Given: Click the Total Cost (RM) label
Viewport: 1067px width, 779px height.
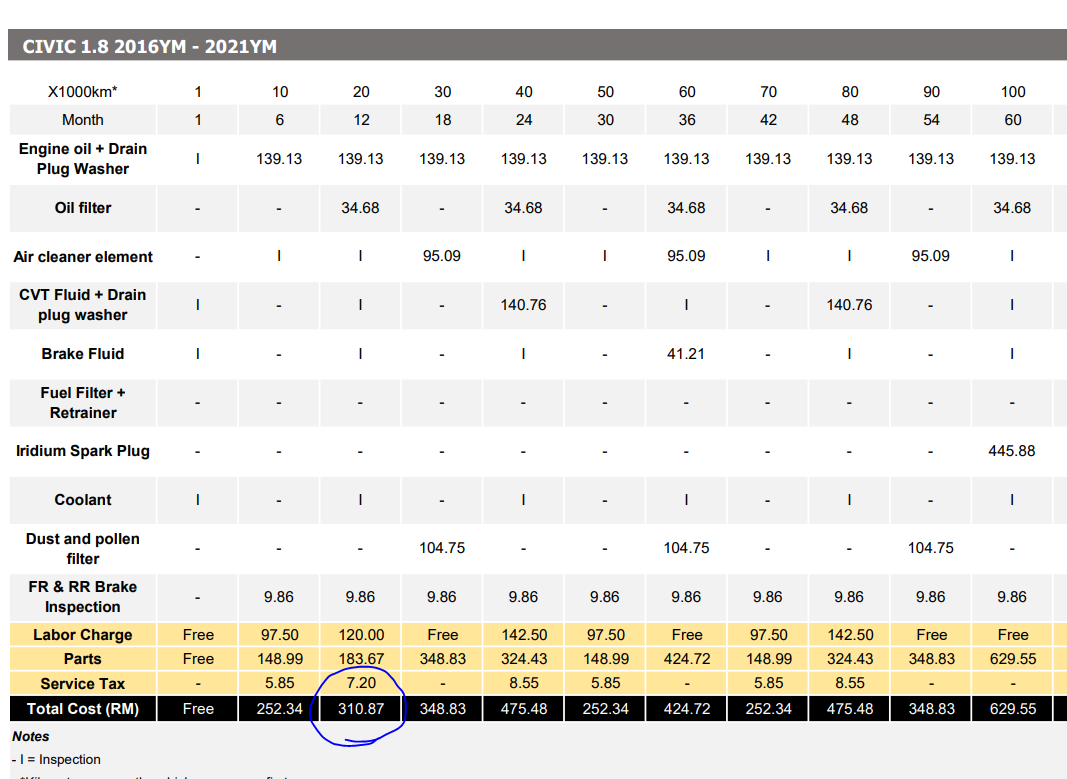Looking at the screenshot, I should coord(82,709).
